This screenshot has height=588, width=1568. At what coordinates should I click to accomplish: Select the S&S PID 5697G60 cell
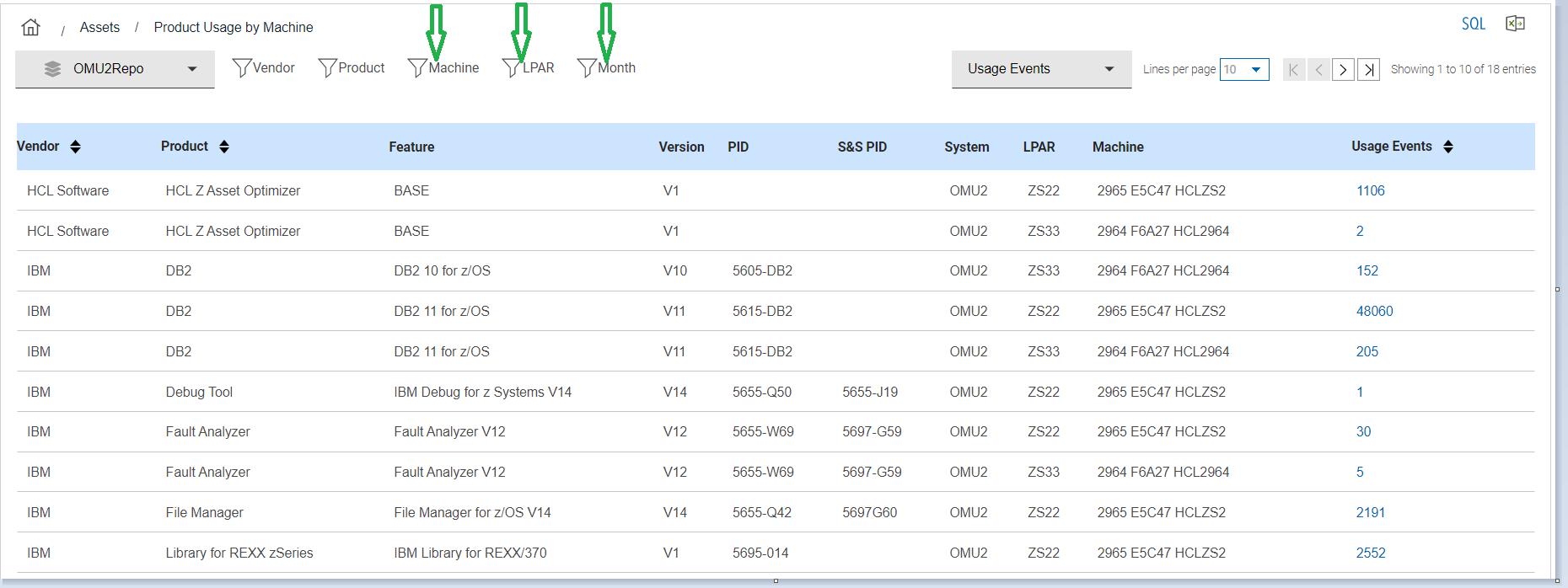pyautogui.click(x=870, y=512)
